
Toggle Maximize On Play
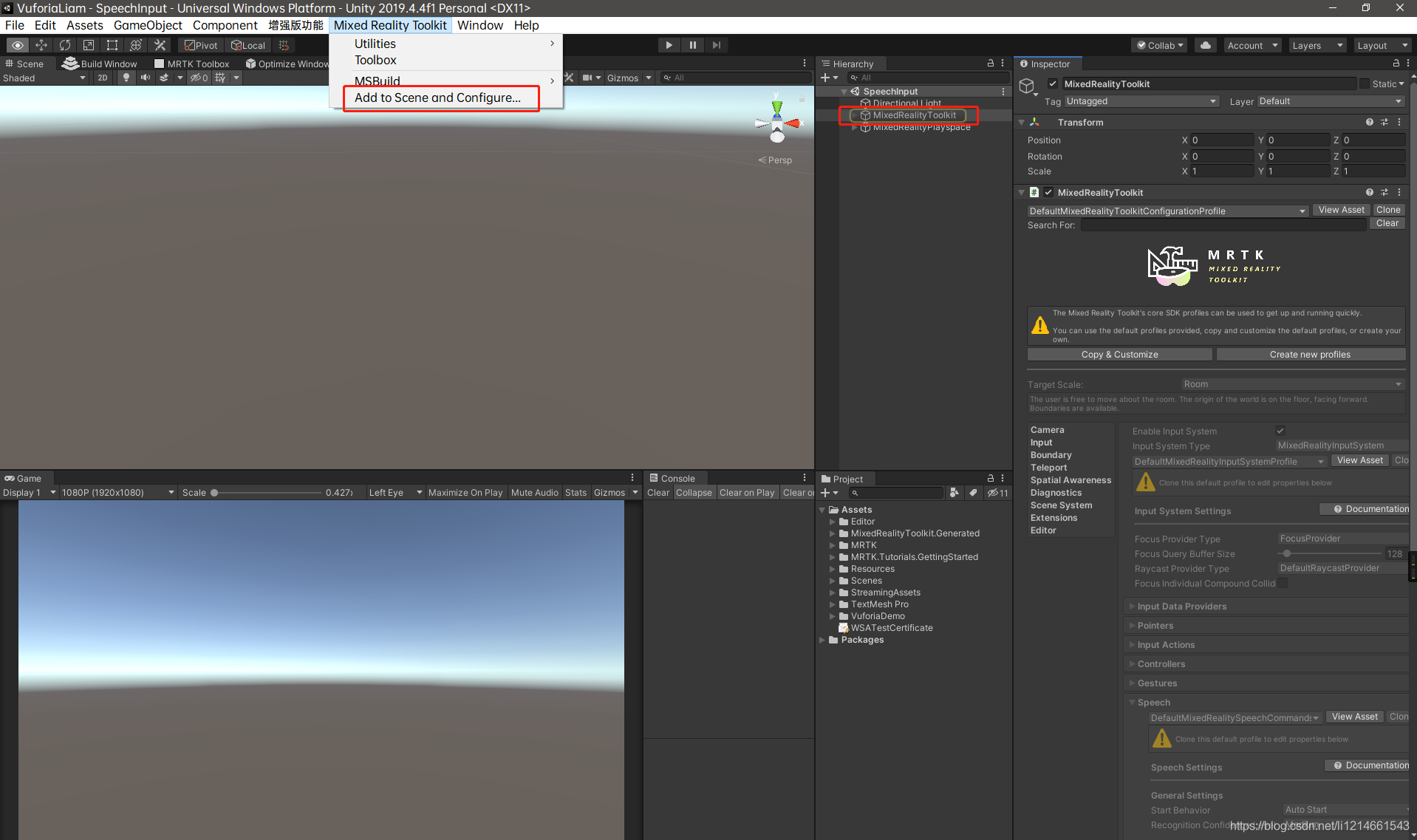pos(465,493)
